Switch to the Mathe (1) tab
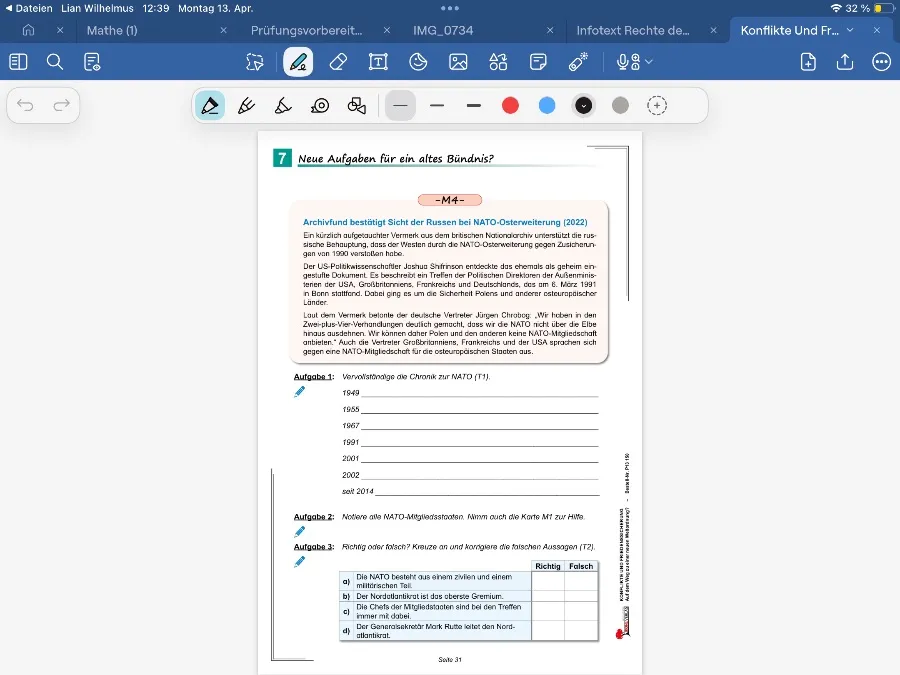The image size is (900, 675). [x=112, y=30]
